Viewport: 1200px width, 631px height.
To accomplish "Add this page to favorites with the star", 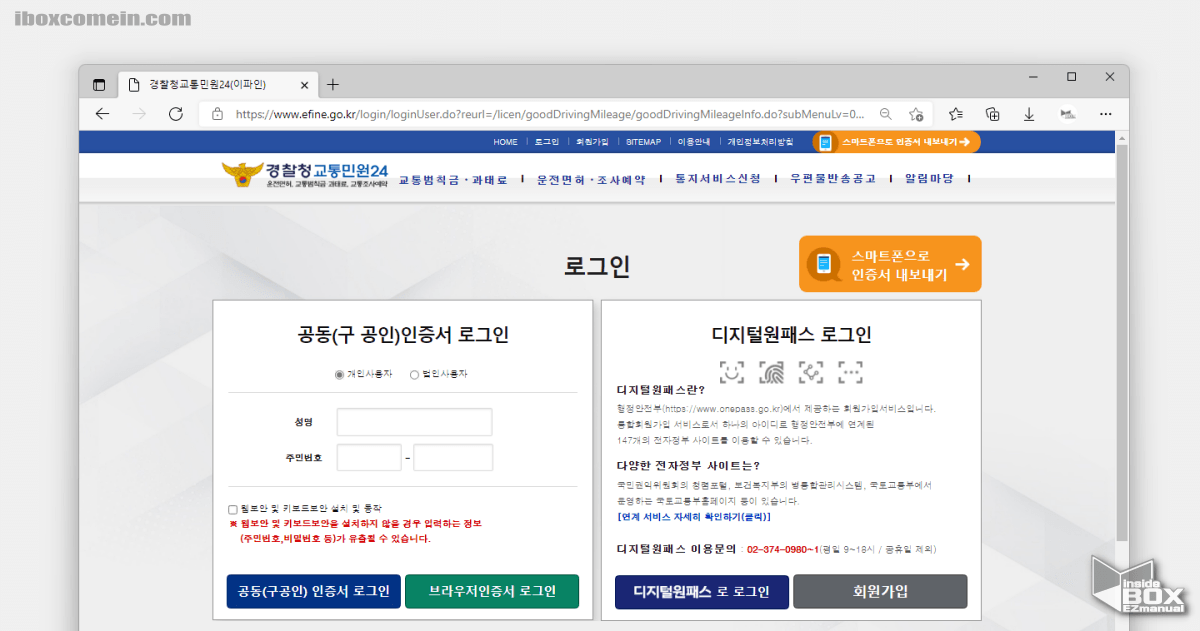I will [x=917, y=114].
